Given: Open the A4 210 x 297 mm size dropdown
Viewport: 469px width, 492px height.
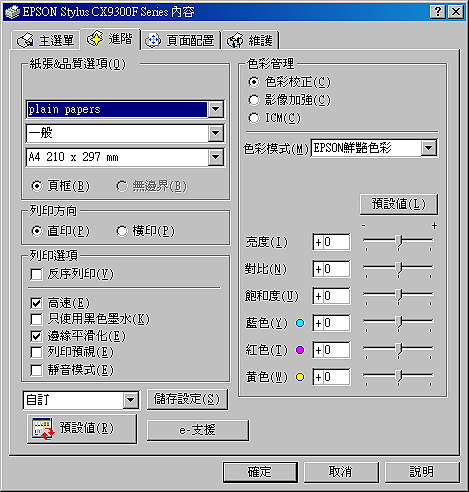Looking at the screenshot, I should (216, 157).
